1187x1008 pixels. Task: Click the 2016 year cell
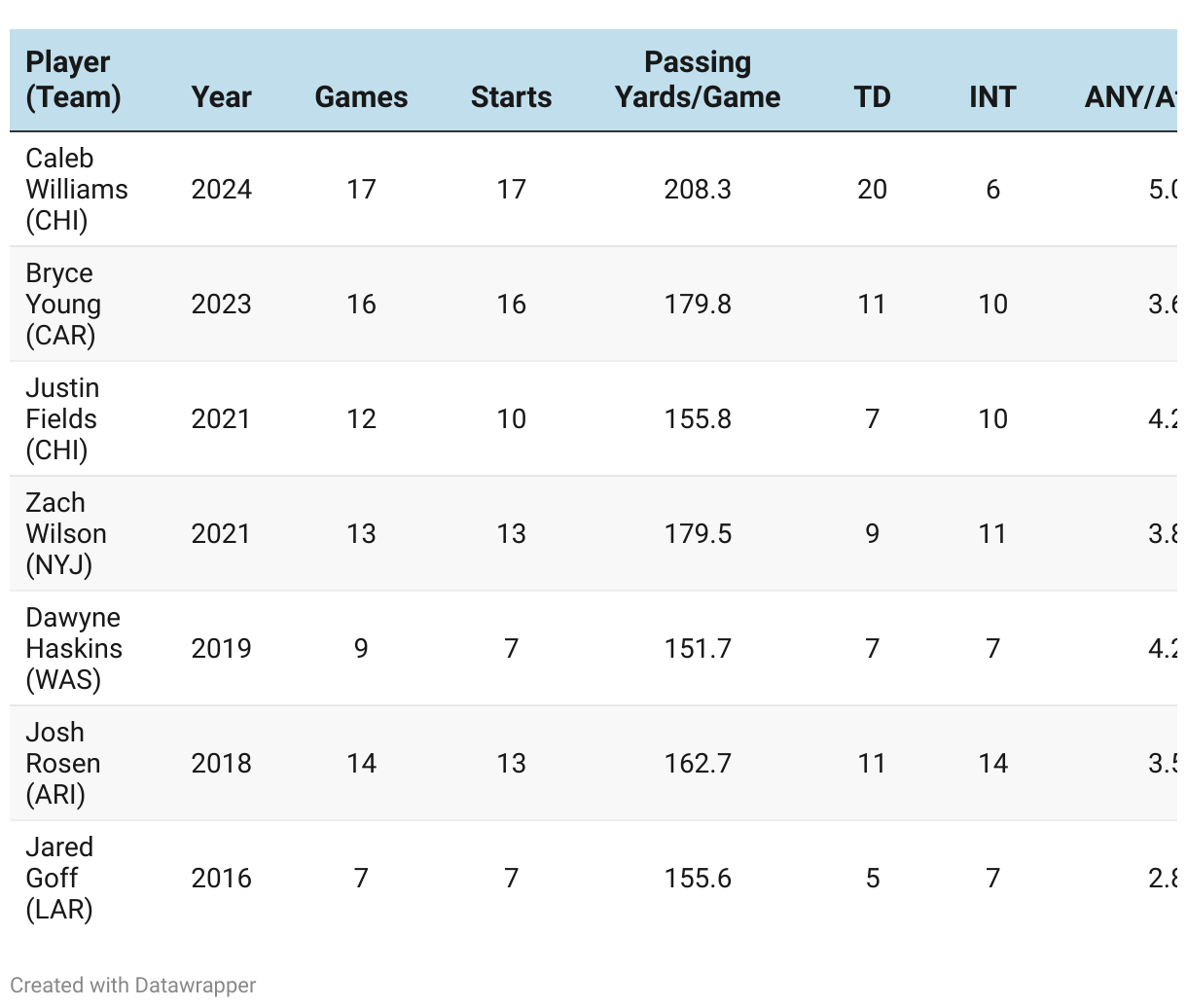pyautogui.click(x=221, y=879)
